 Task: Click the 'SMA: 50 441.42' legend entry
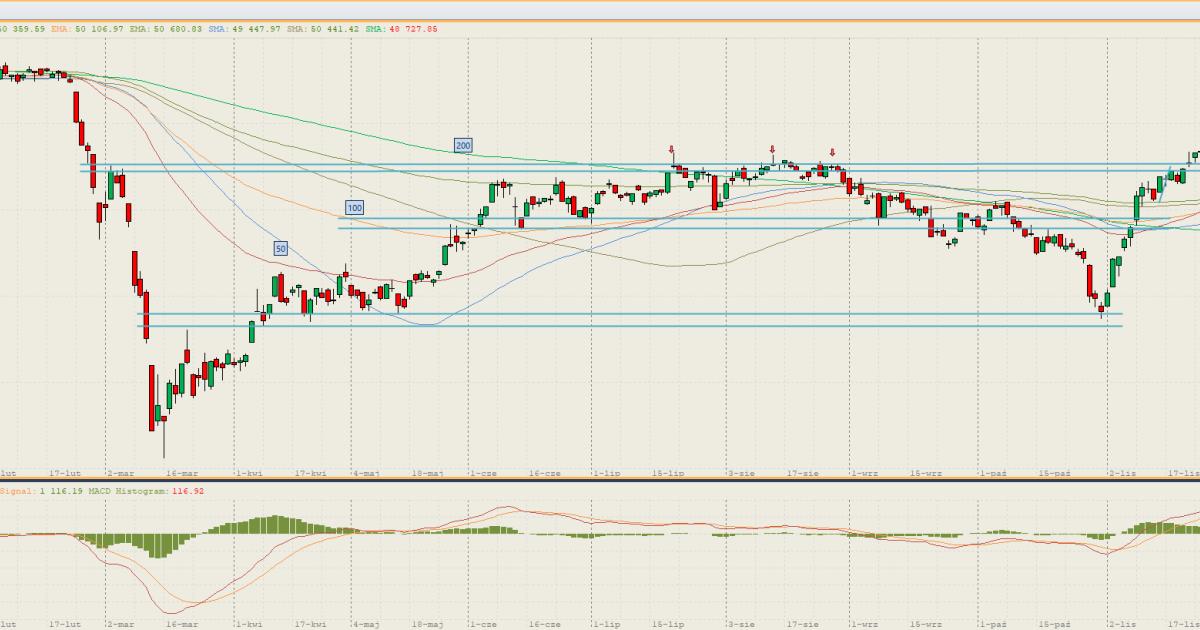322,29
